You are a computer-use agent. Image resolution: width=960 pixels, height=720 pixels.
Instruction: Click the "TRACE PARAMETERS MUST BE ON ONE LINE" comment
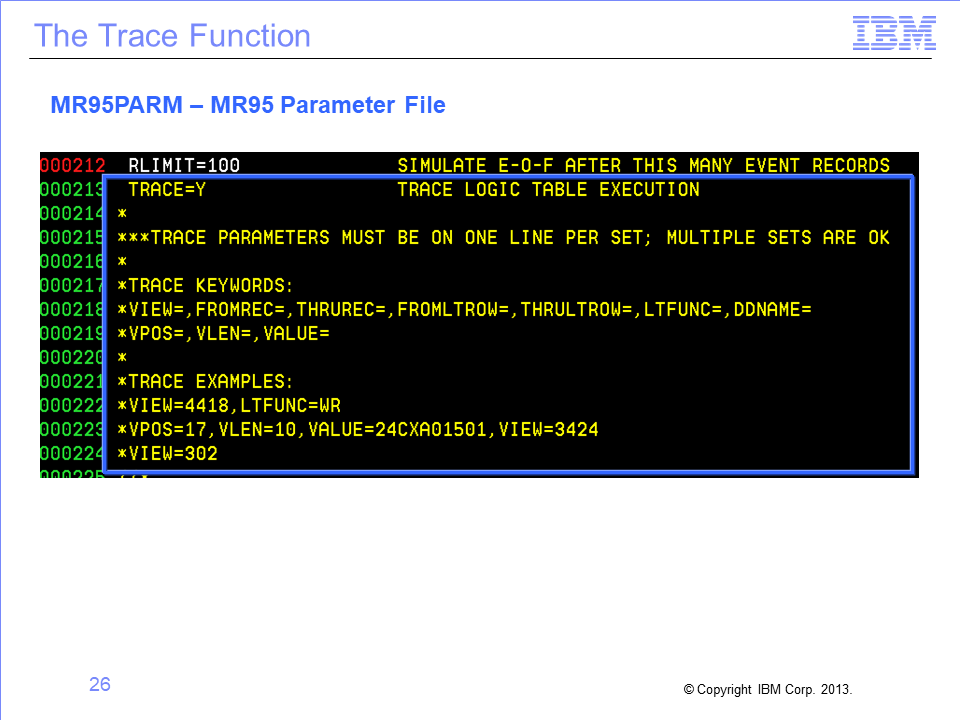coord(503,238)
